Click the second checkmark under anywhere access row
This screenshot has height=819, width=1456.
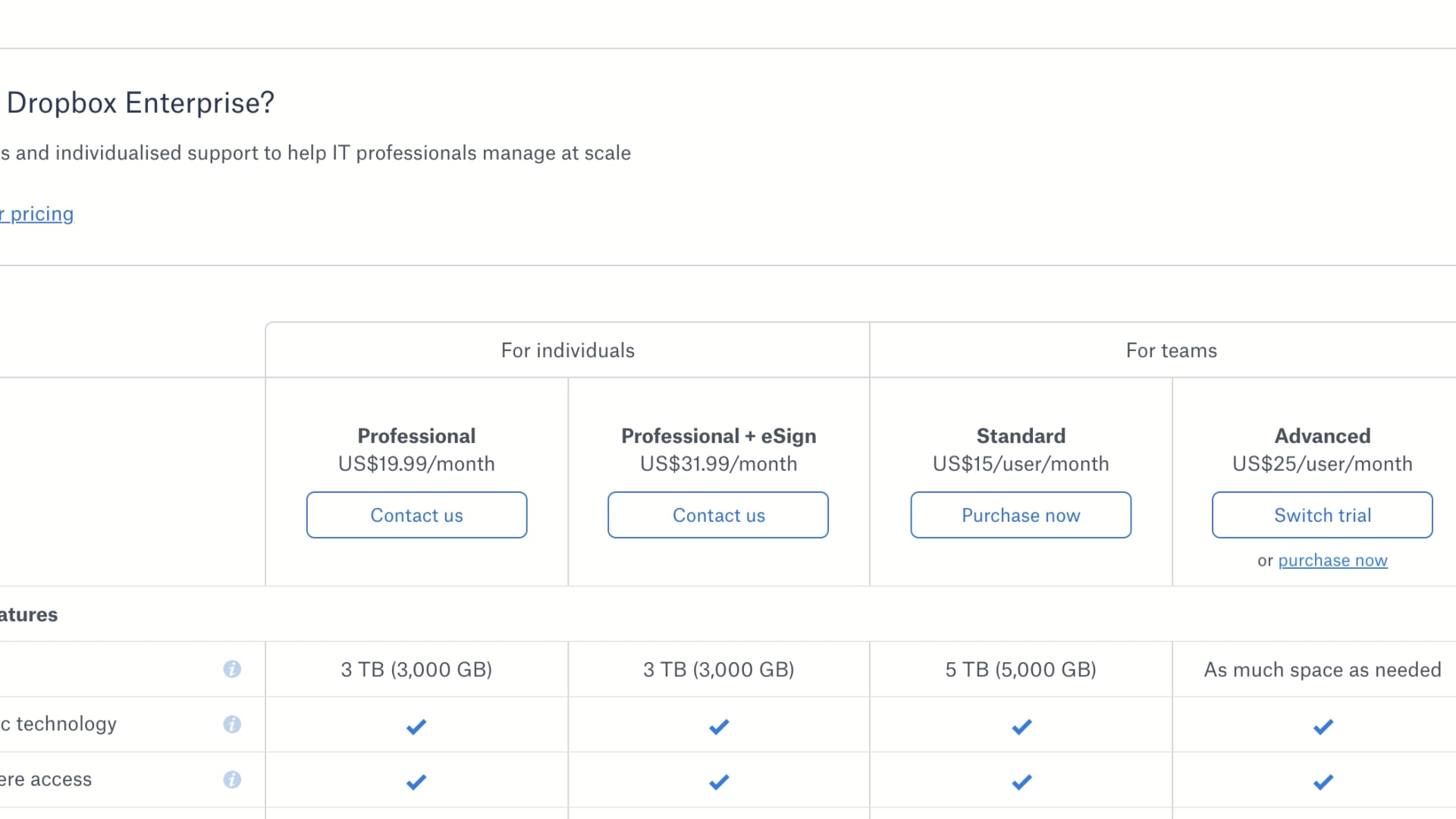pyautogui.click(x=718, y=781)
